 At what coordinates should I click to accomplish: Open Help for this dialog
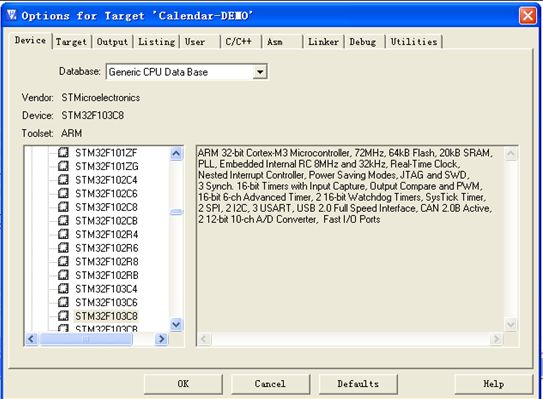[x=493, y=384]
